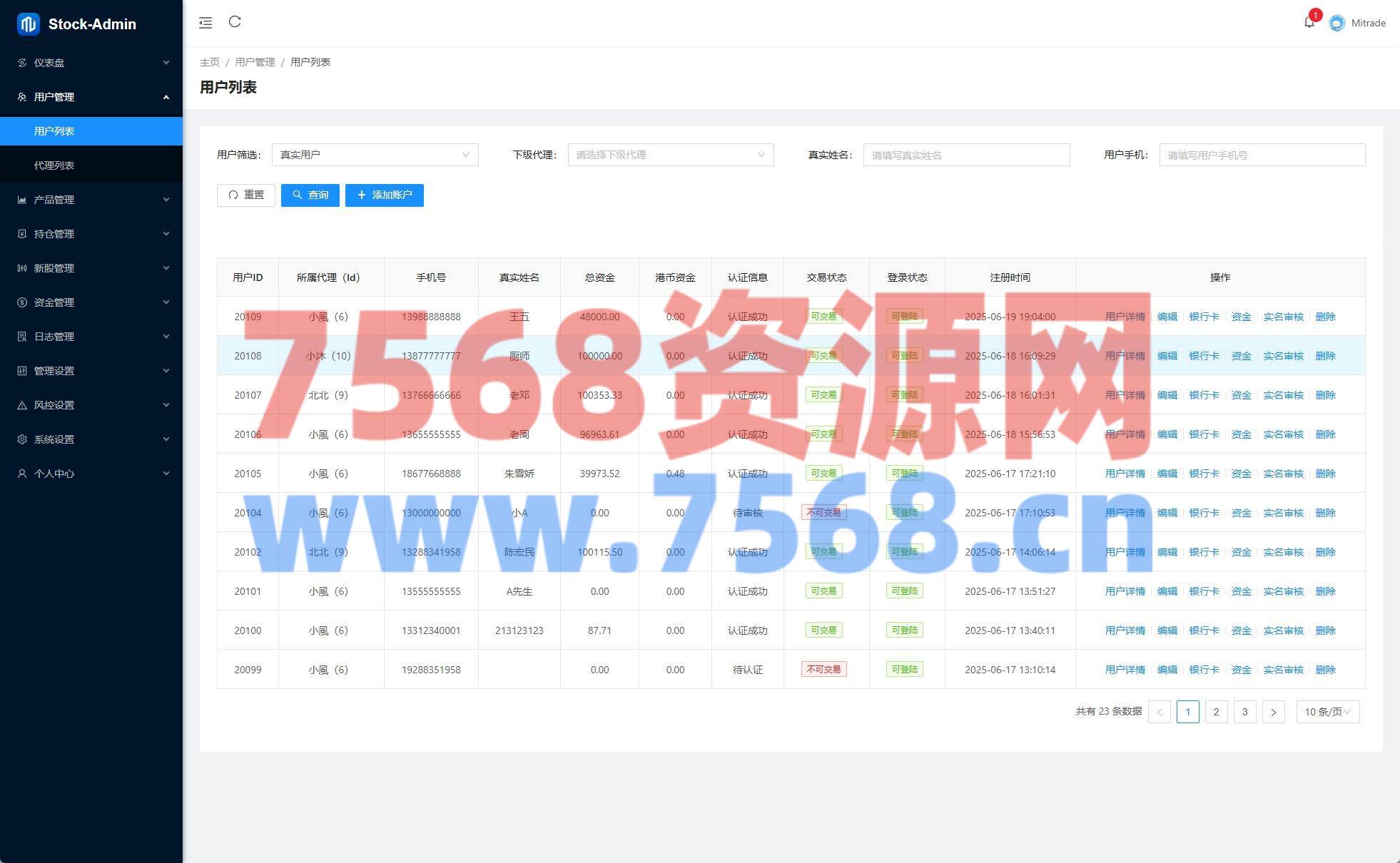The image size is (1400, 863).
Task: Click the 真实姓名 input field
Action: click(966, 155)
